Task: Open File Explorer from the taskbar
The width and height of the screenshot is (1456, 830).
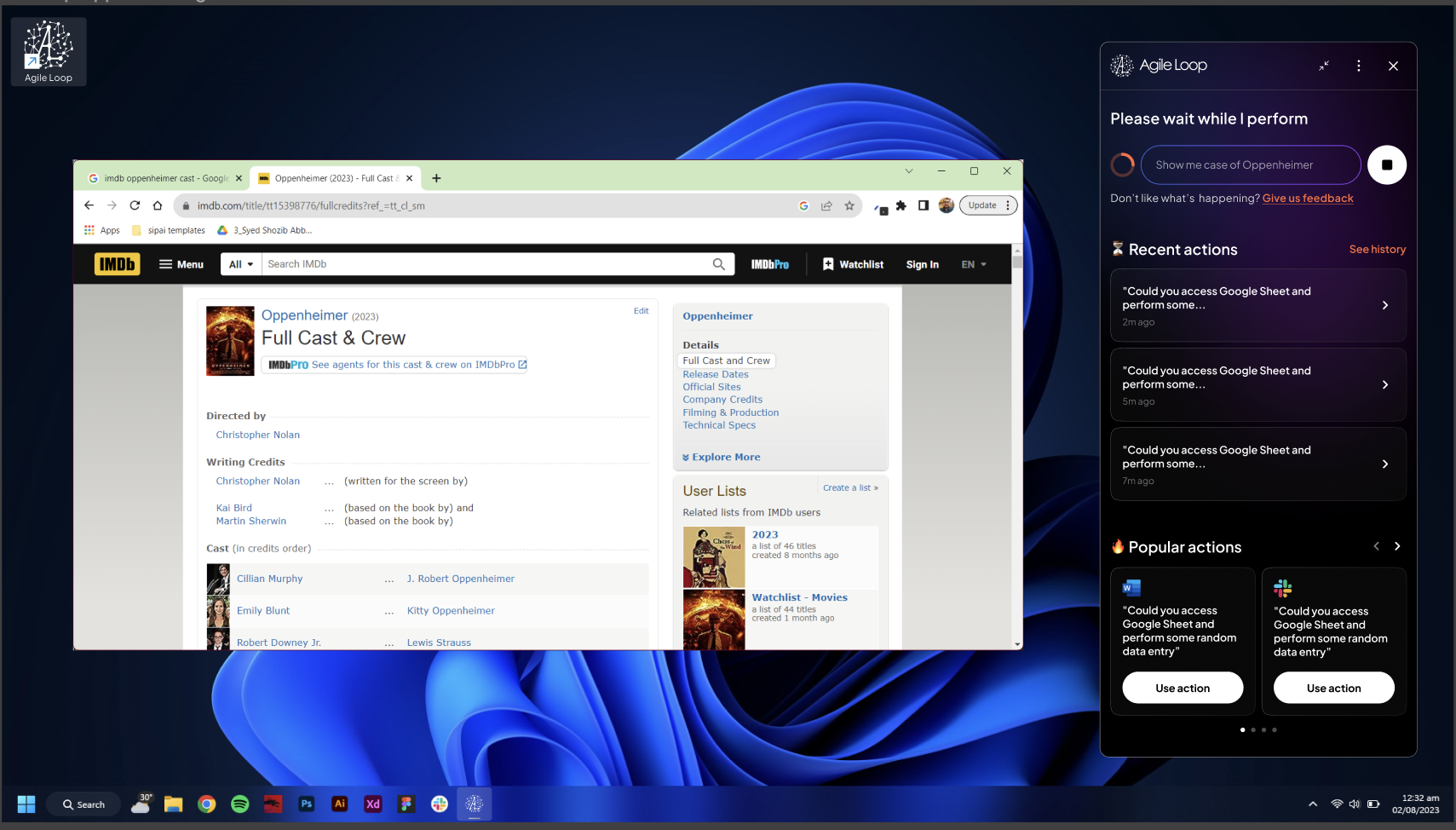Action: [x=174, y=804]
